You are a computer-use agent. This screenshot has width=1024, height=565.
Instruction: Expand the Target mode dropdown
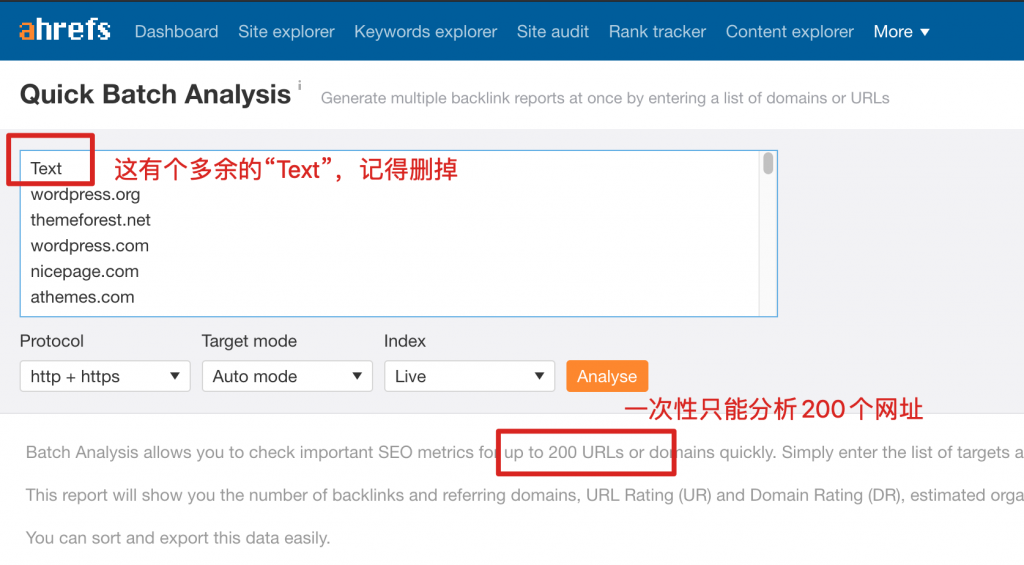click(286, 376)
